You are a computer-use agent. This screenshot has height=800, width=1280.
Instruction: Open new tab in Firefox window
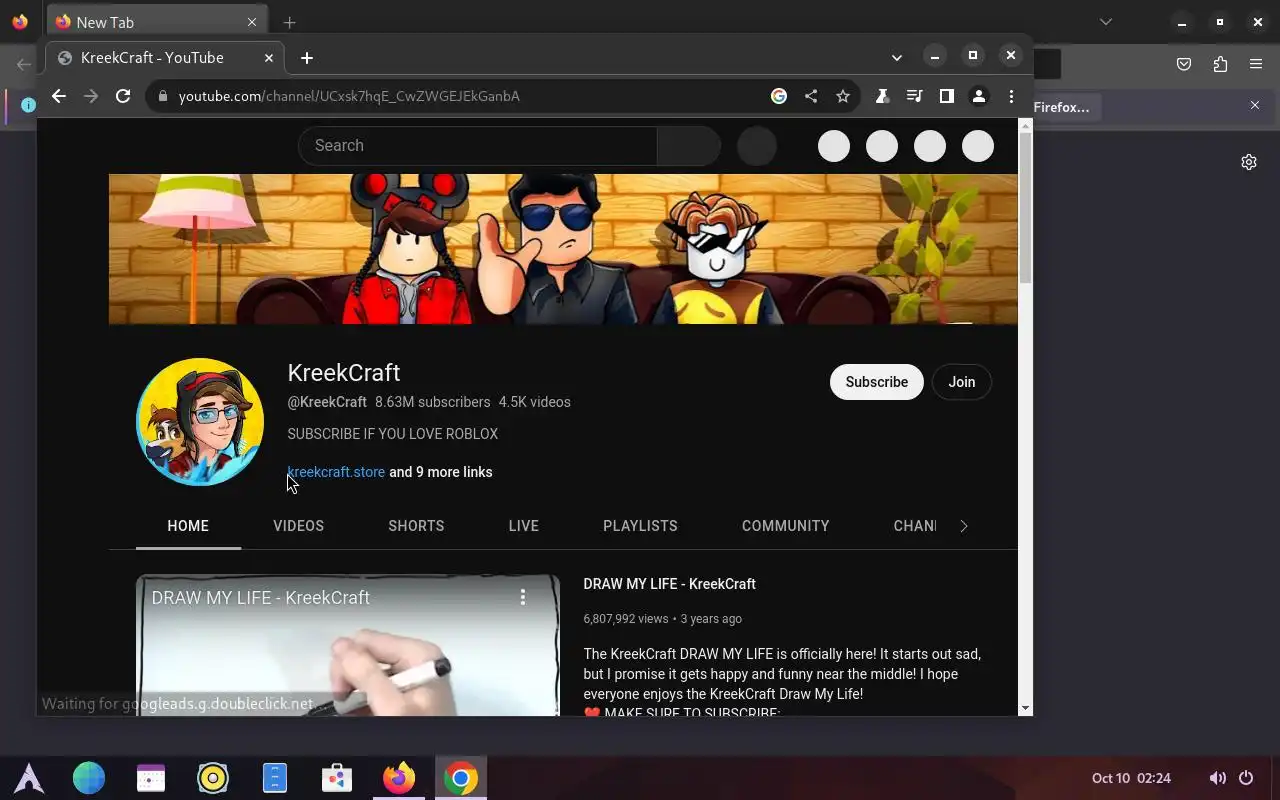tap(289, 22)
